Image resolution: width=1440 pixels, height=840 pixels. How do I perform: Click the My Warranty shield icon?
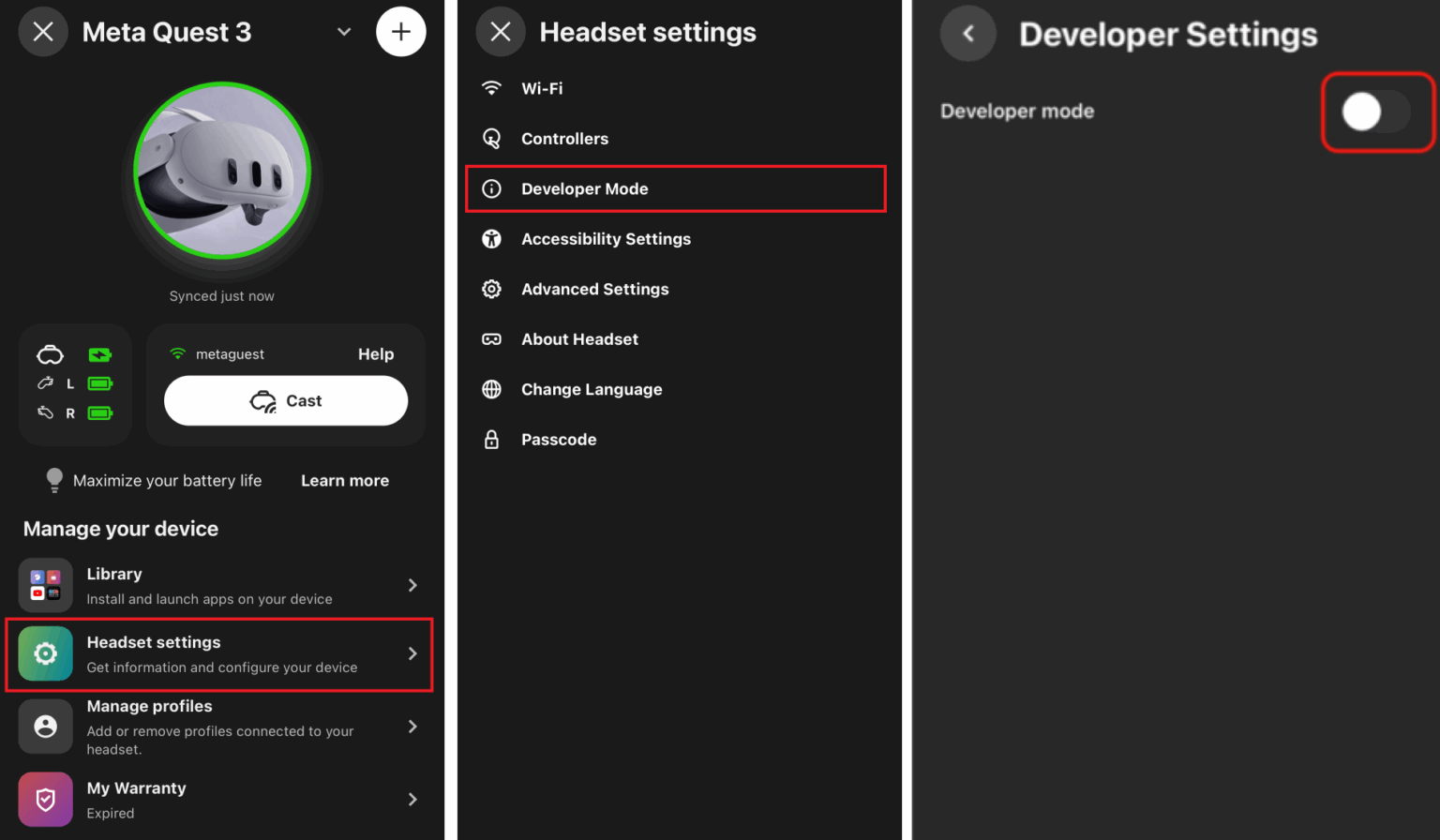45,799
